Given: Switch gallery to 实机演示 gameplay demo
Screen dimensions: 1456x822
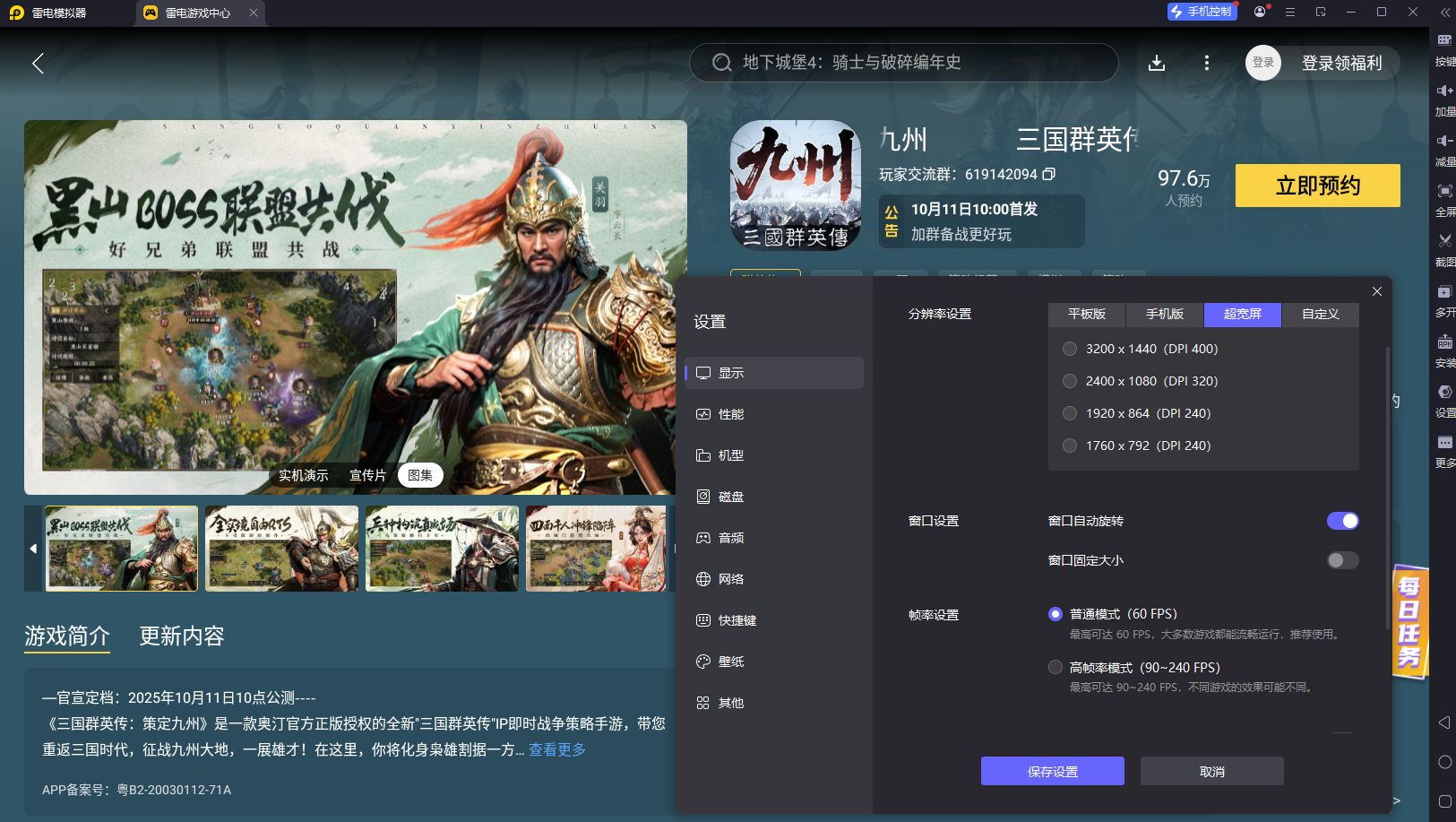Looking at the screenshot, I should tap(304, 475).
